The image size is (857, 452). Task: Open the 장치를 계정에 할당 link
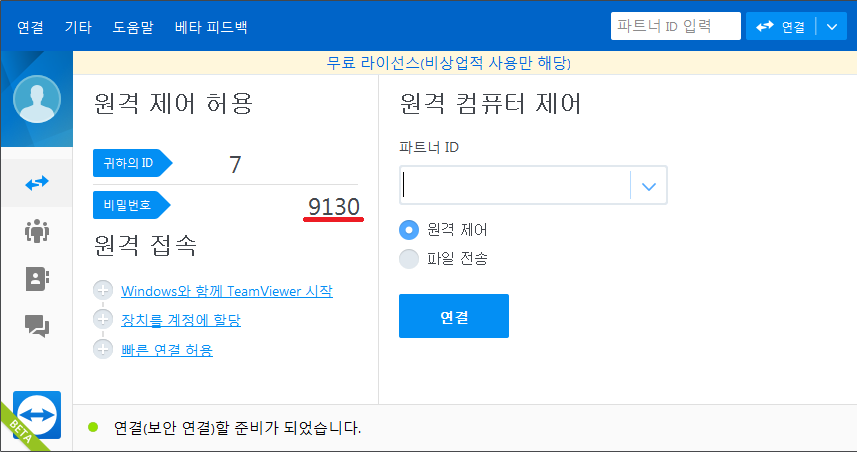click(180, 320)
